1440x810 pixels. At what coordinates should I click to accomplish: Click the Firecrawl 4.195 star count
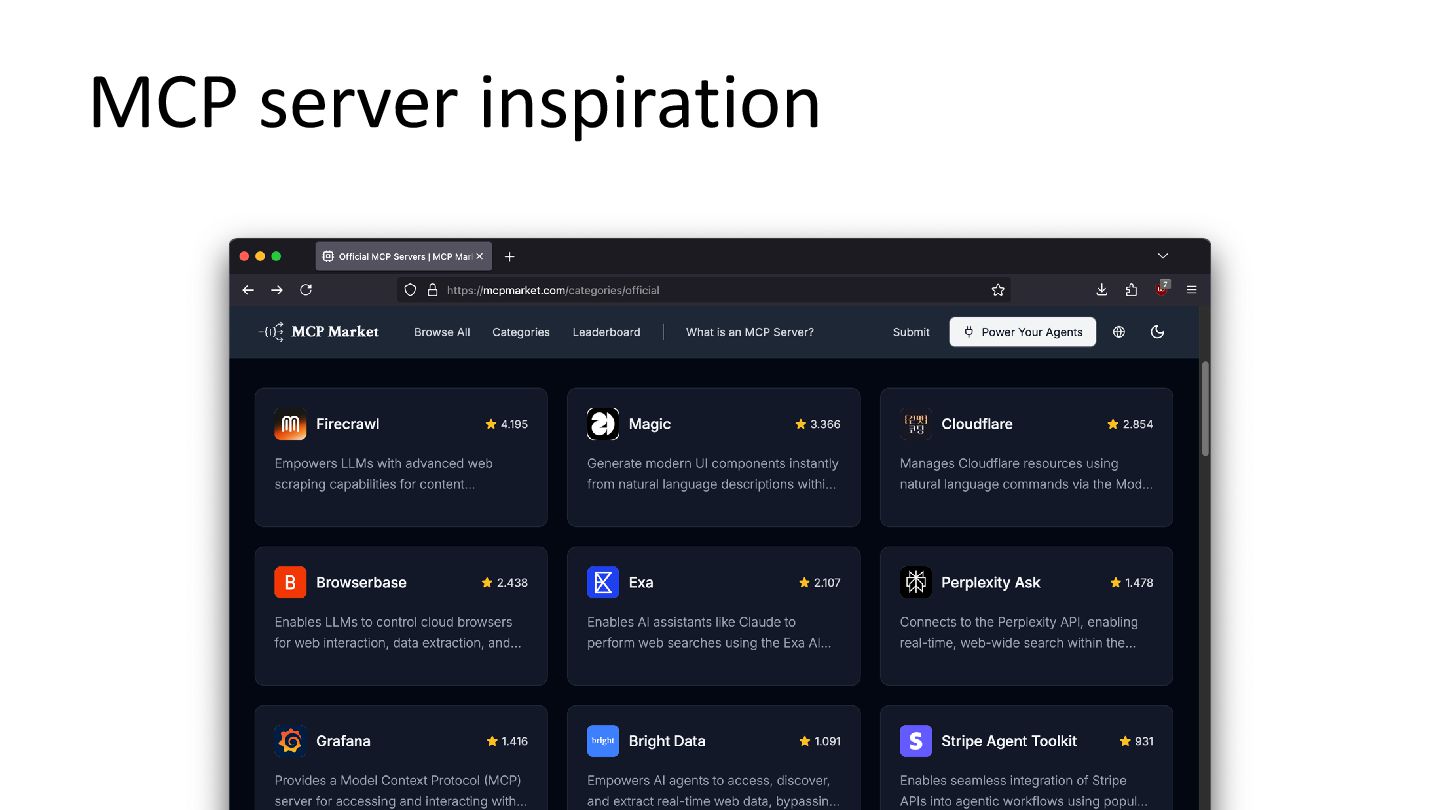coord(507,424)
